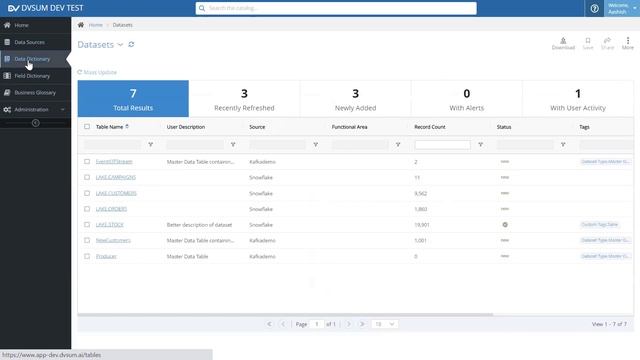The height and width of the screenshot is (360, 640).
Task: Check the LAKE.STOCK row checkbox
Action: [87, 224]
